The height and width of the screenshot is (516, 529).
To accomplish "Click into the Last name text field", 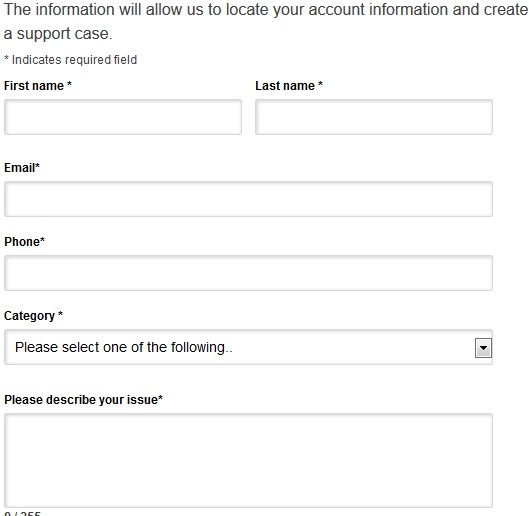I will 374,117.
